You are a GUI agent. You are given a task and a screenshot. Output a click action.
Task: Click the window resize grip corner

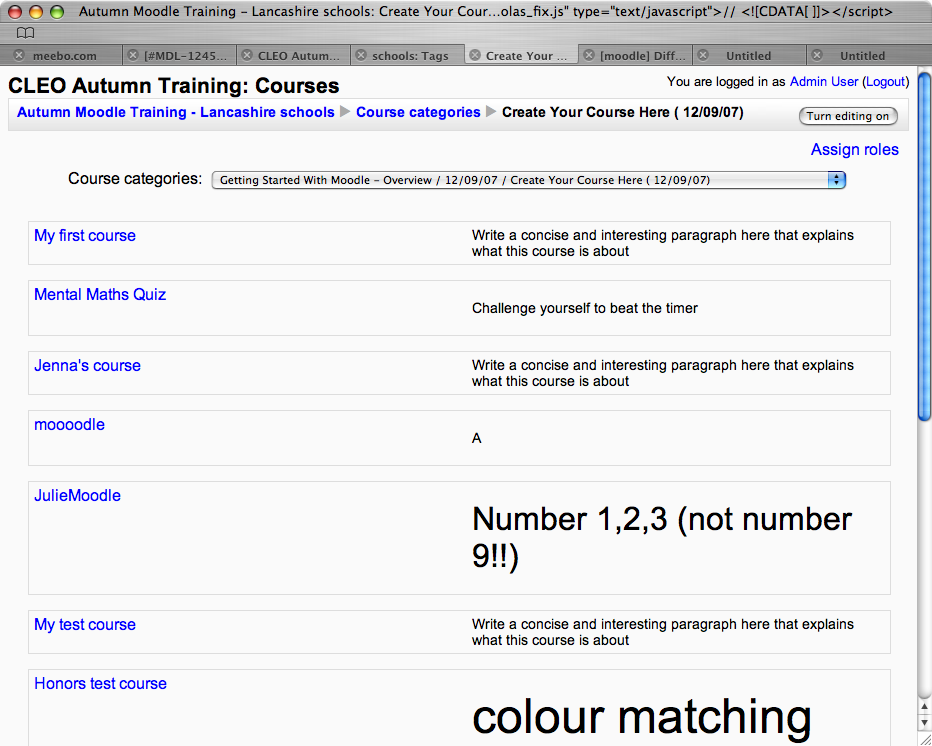pyautogui.click(x=924, y=738)
